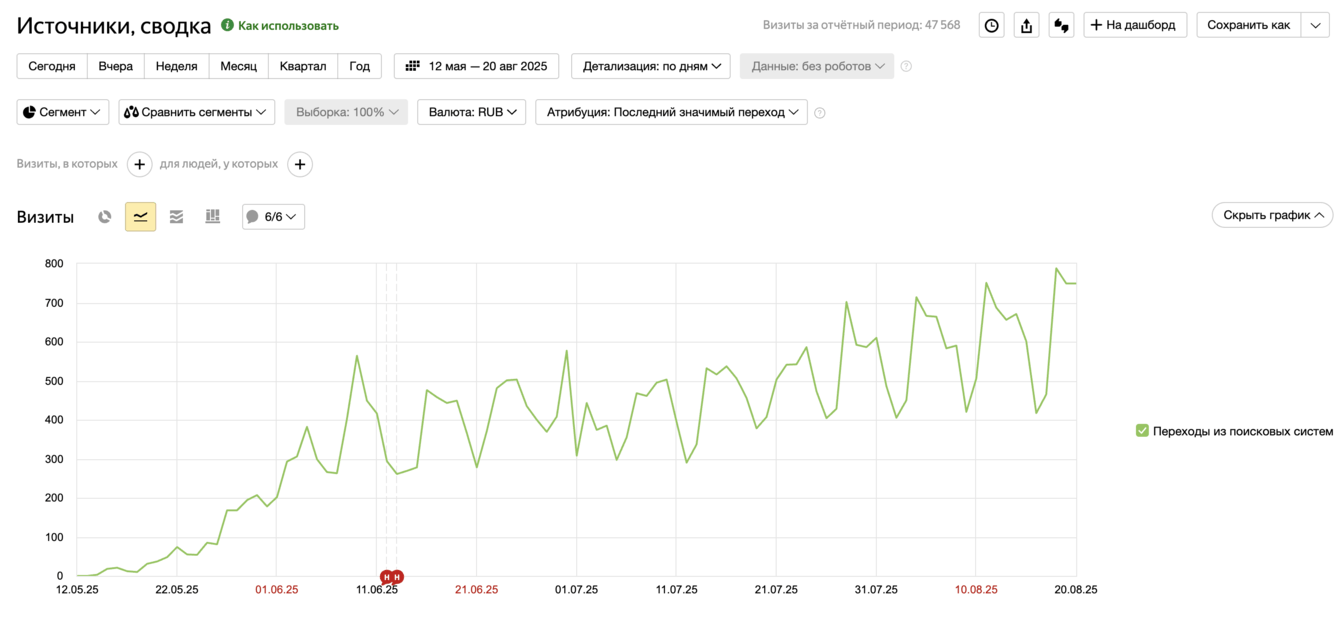Expand arrow next to Сохранить как
Image resolution: width=1340 pixels, height=620 pixels.
(1315, 25)
